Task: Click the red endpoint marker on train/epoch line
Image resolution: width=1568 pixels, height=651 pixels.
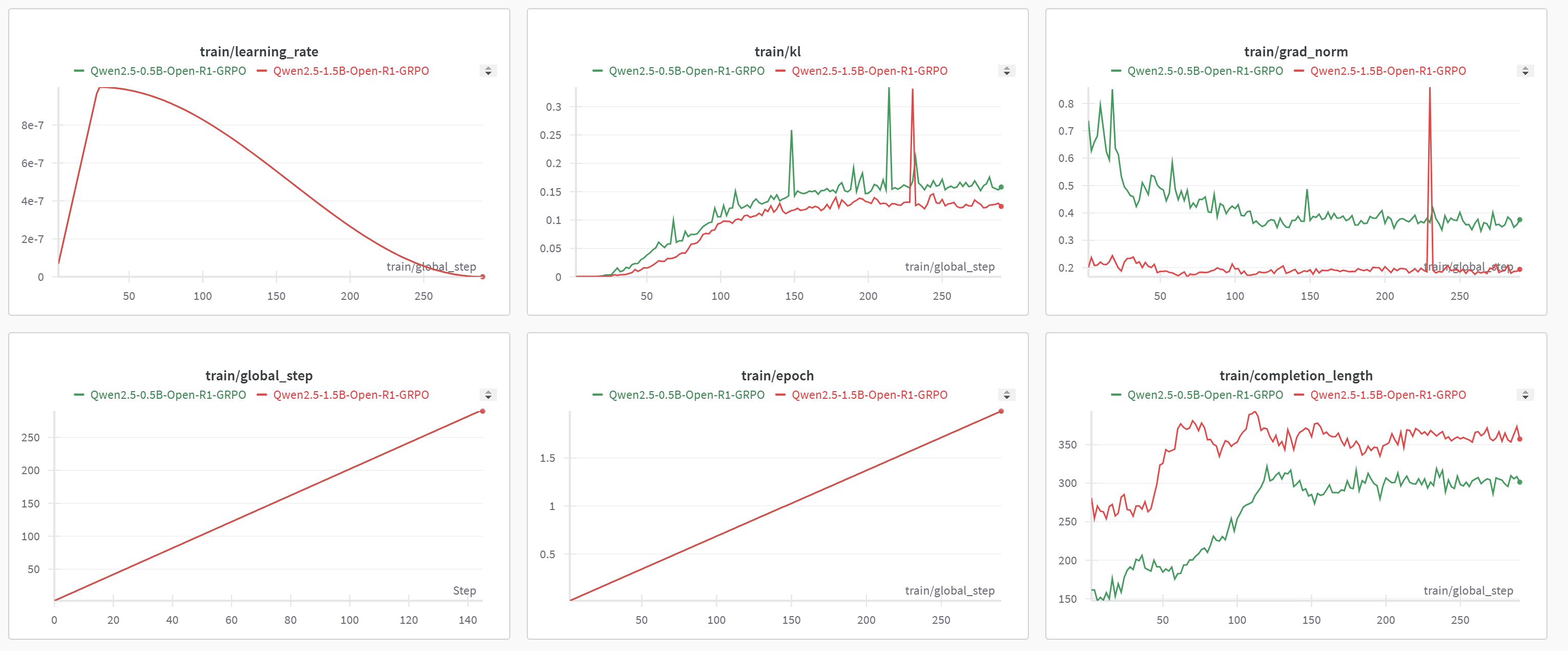Action: coord(1001,411)
